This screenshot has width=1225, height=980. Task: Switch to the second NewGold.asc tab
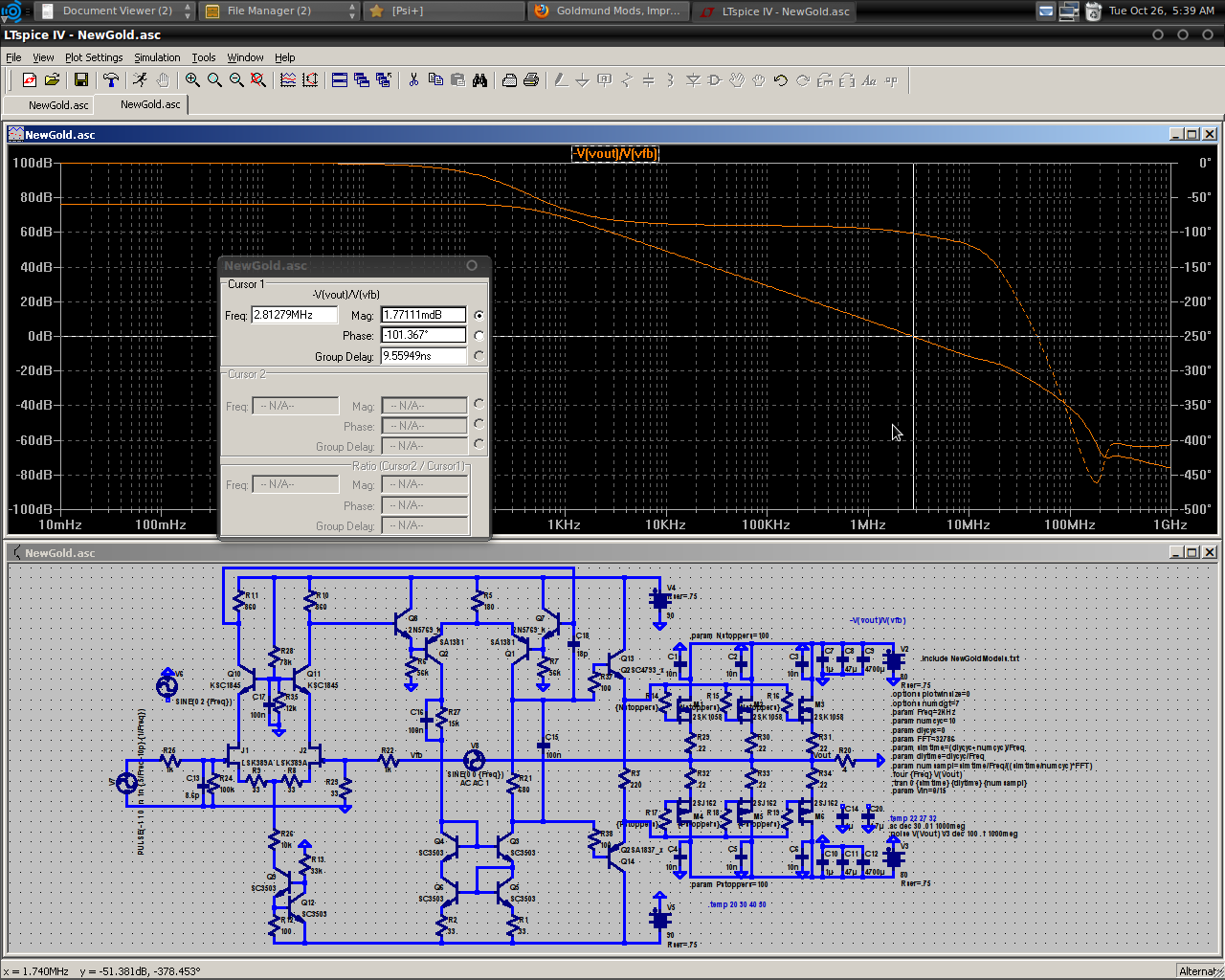(142, 104)
